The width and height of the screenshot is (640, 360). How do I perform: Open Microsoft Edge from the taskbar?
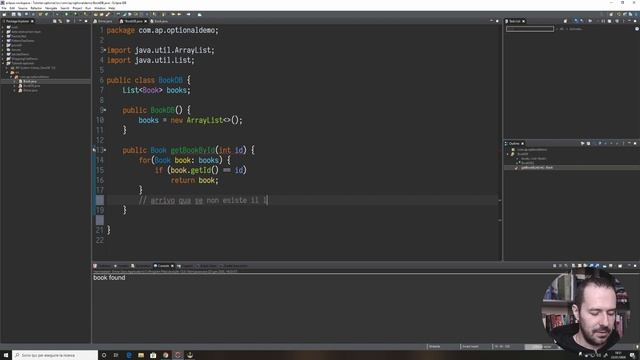129,355
